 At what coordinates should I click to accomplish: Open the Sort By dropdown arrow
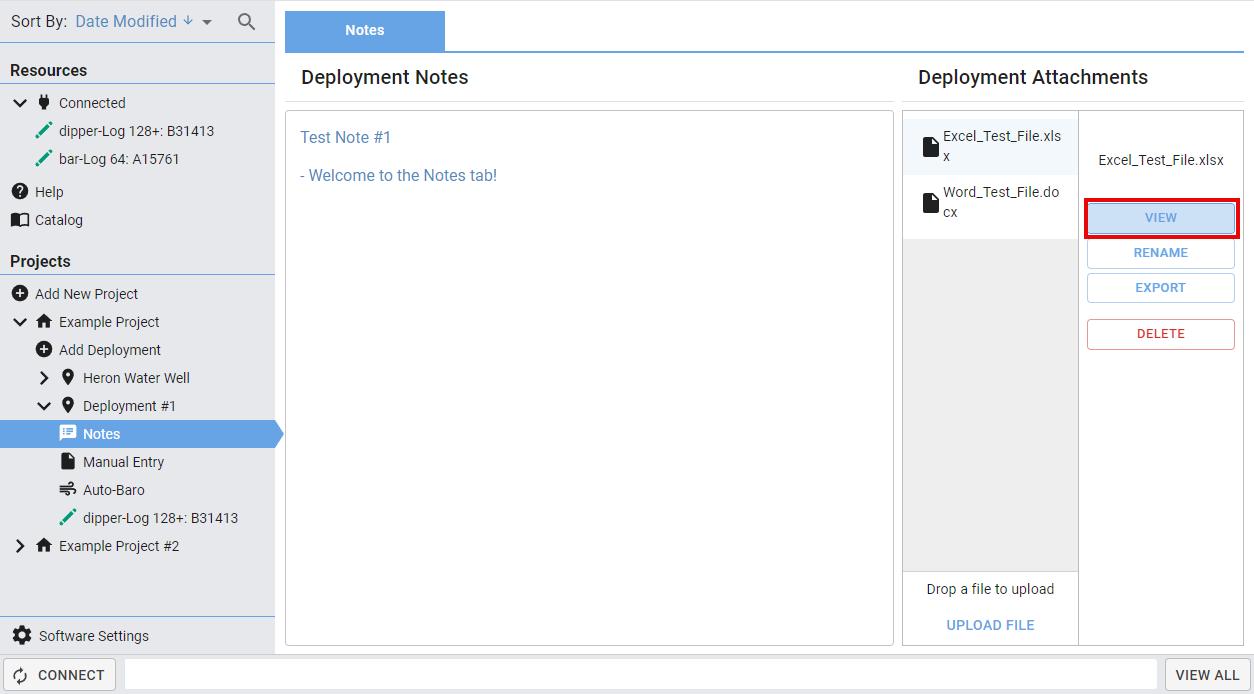[x=207, y=22]
